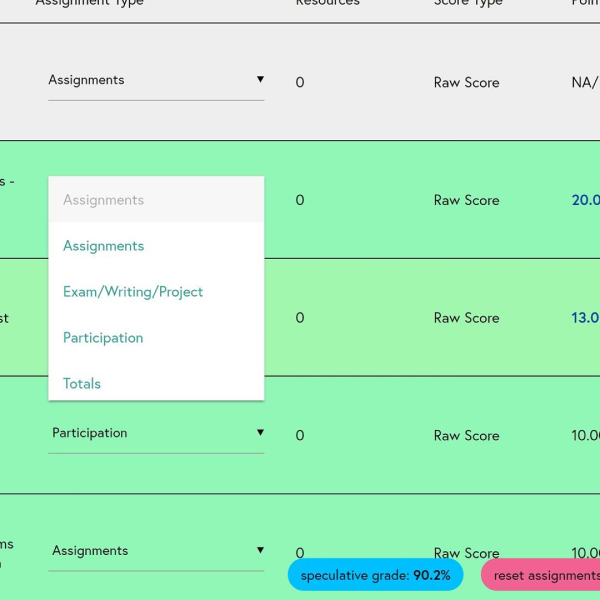The width and height of the screenshot is (600, 600).
Task: Pick the Totals option in the list
Action: pos(82,384)
